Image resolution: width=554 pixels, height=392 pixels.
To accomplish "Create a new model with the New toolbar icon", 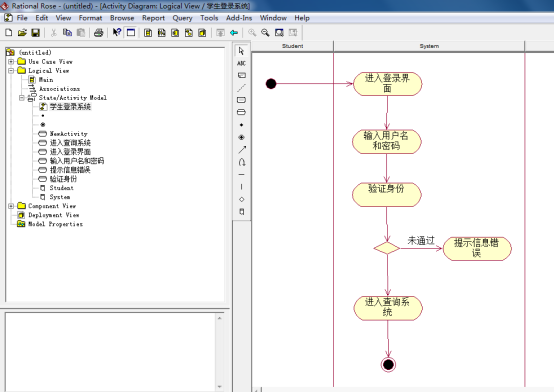I will 8,33.
